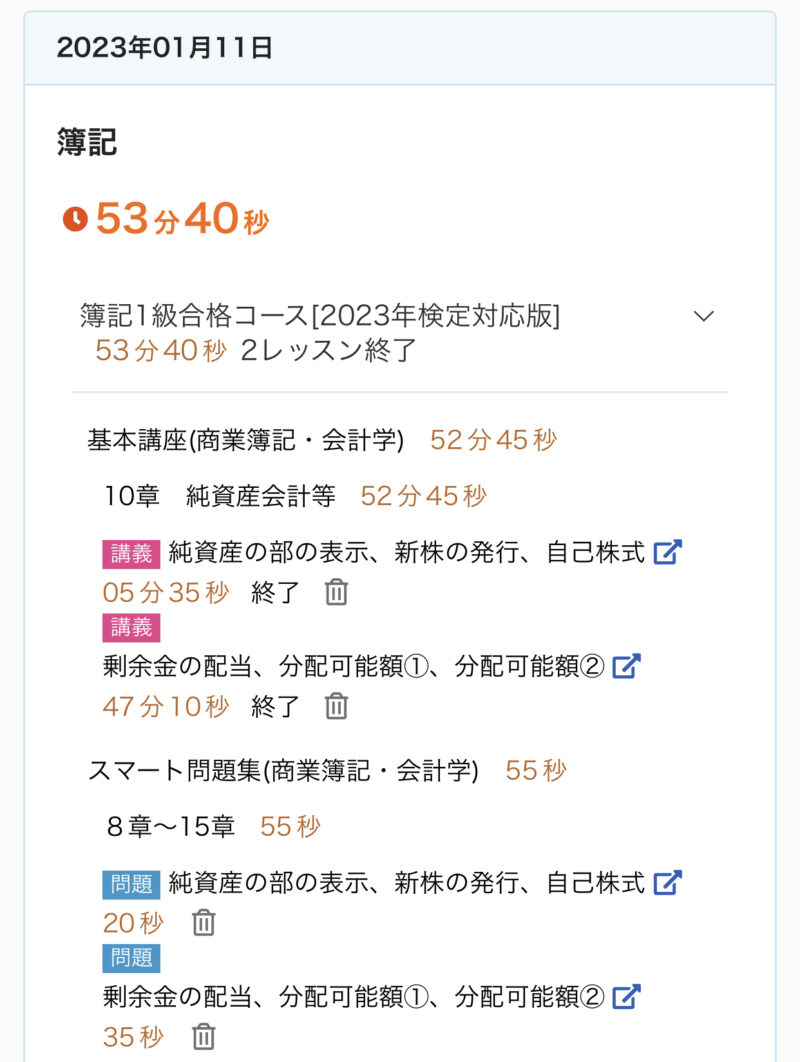The image size is (800, 1062).
Task: Select the 10章 純資産会計等 chapter row
Action: 220,496
